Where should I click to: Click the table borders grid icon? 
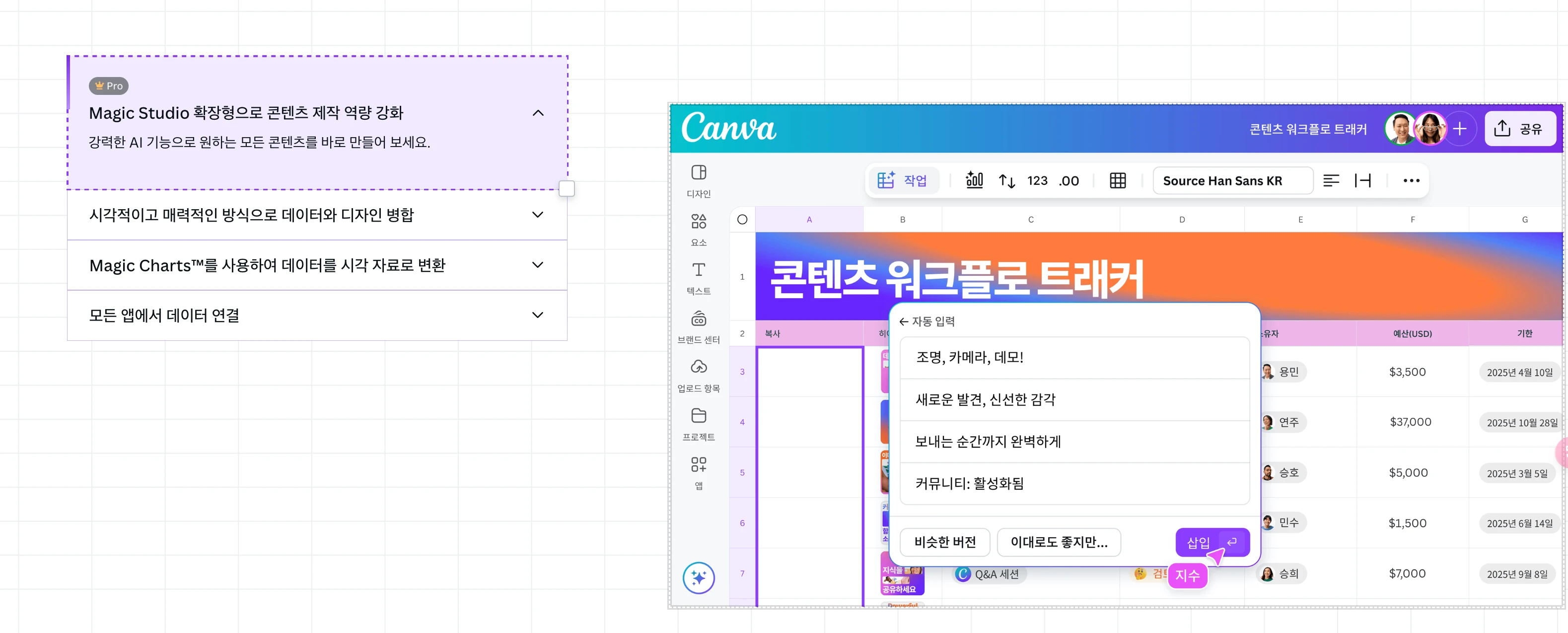point(1118,180)
